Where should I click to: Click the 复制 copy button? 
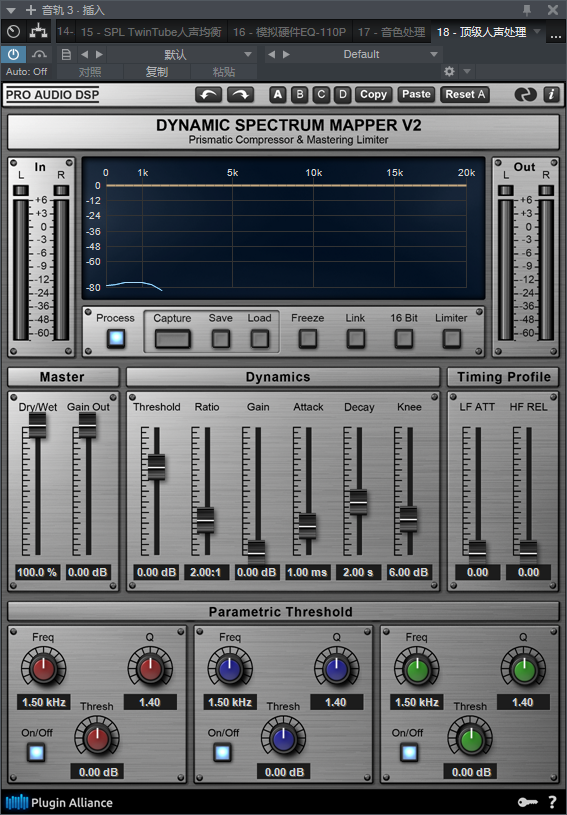coord(156,72)
